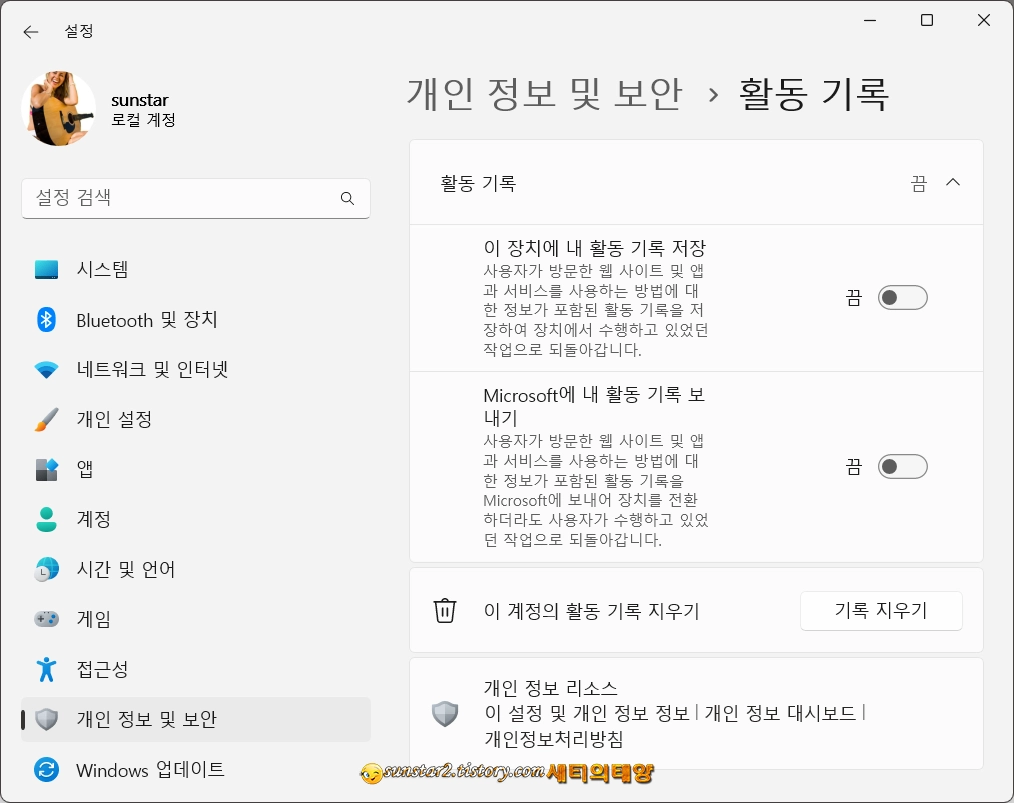This screenshot has width=1014, height=803.
Task: Select the 앱 icon in the sidebar
Action: [46, 469]
